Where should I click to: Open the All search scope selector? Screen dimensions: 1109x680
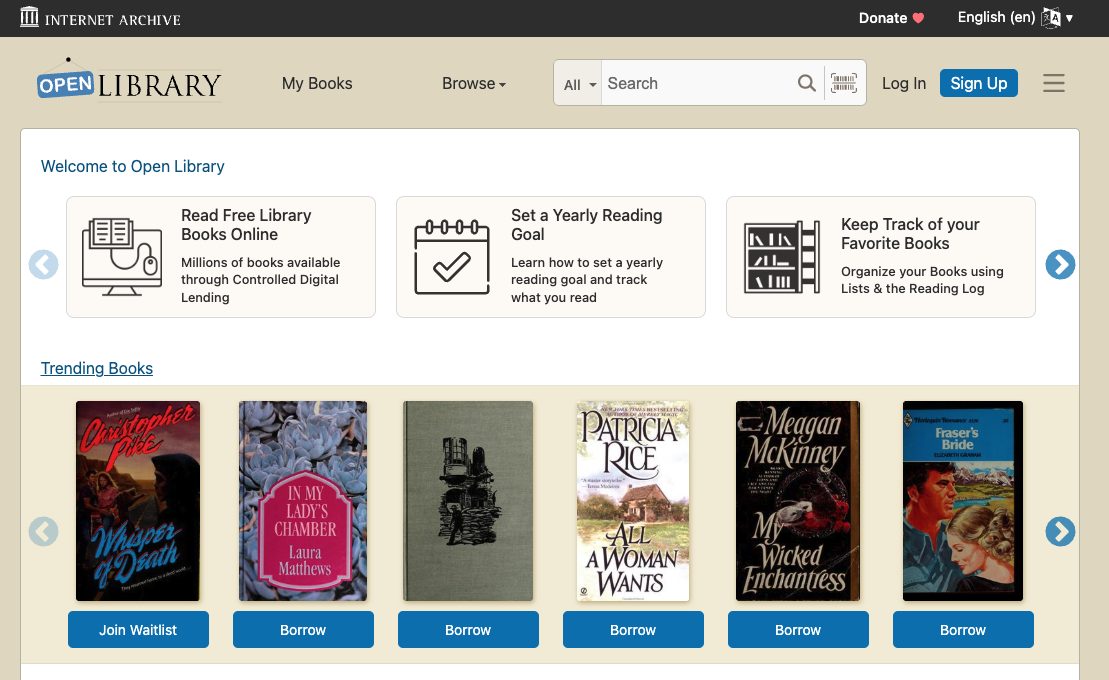point(577,83)
